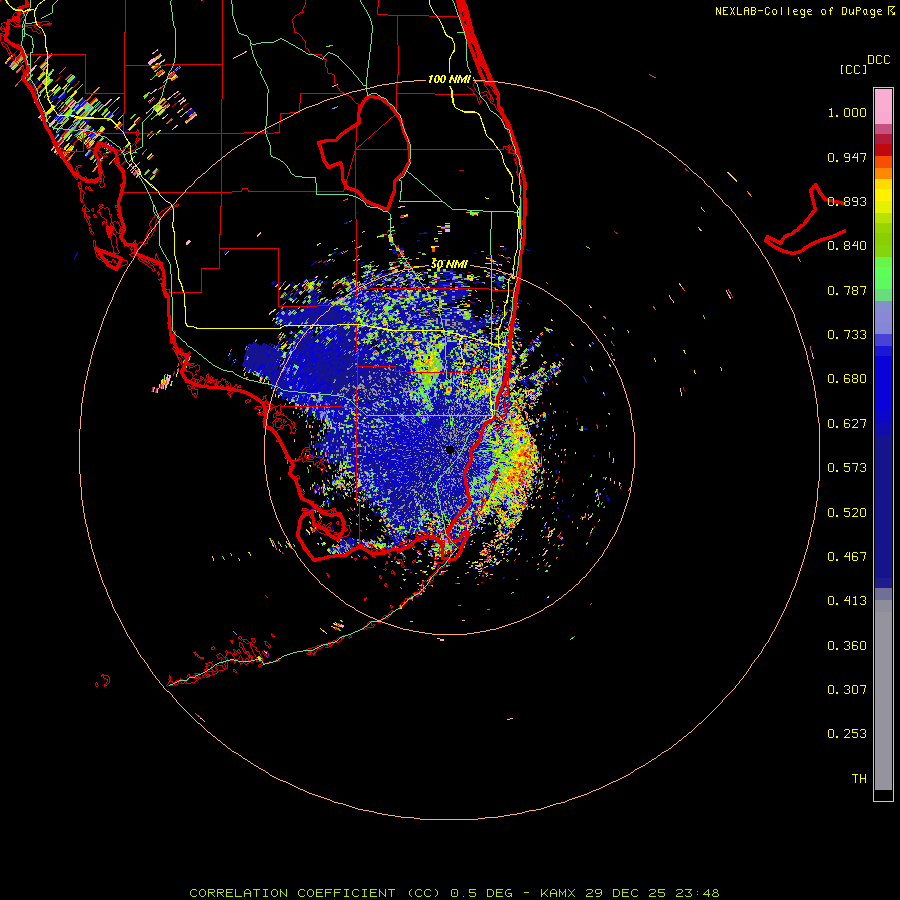Select the 0.733 scale value
The image size is (900, 900).
coord(847,335)
